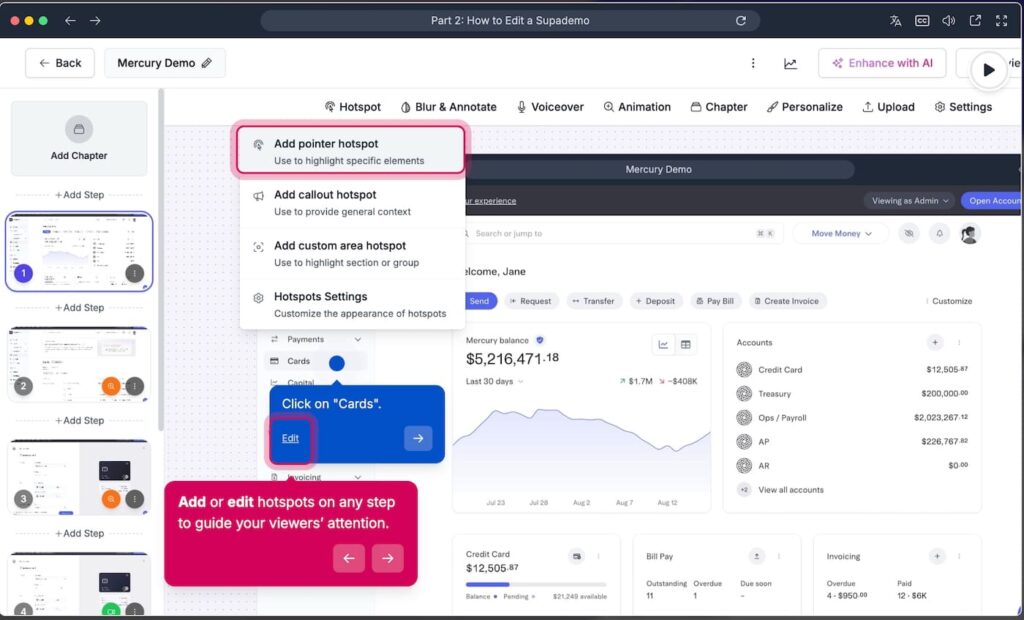The width and height of the screenshot is (1024, 620).
Task: Click the Back button
Action: tap(60, 63)
